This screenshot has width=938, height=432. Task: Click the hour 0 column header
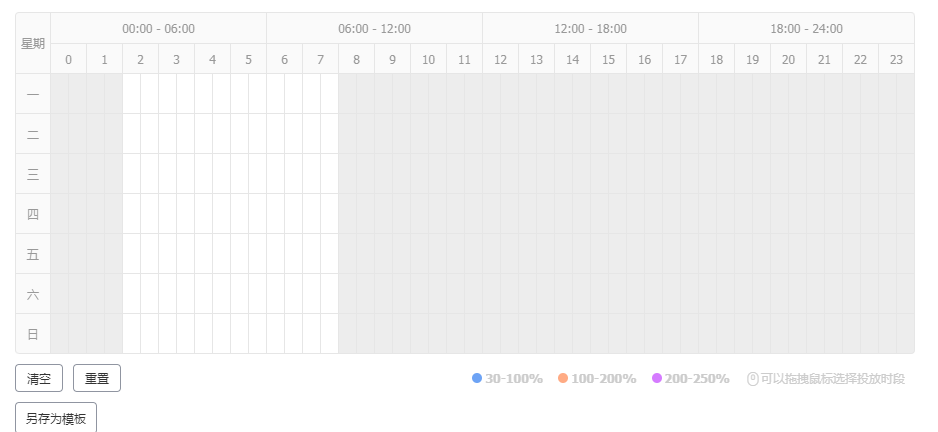point(68,60)
